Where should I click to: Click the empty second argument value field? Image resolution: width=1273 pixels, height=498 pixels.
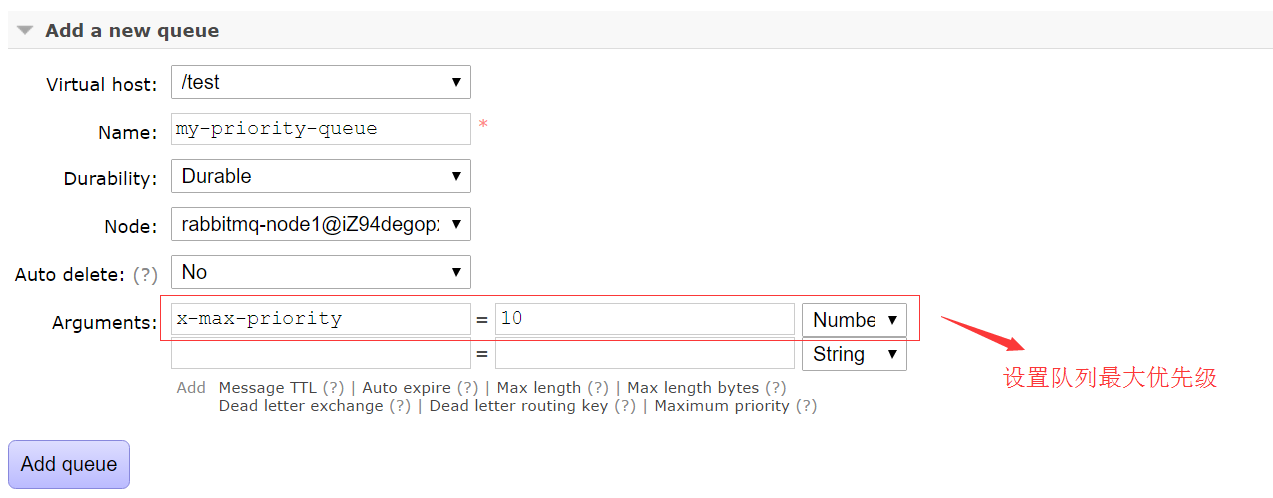click(x=644, y=354)
